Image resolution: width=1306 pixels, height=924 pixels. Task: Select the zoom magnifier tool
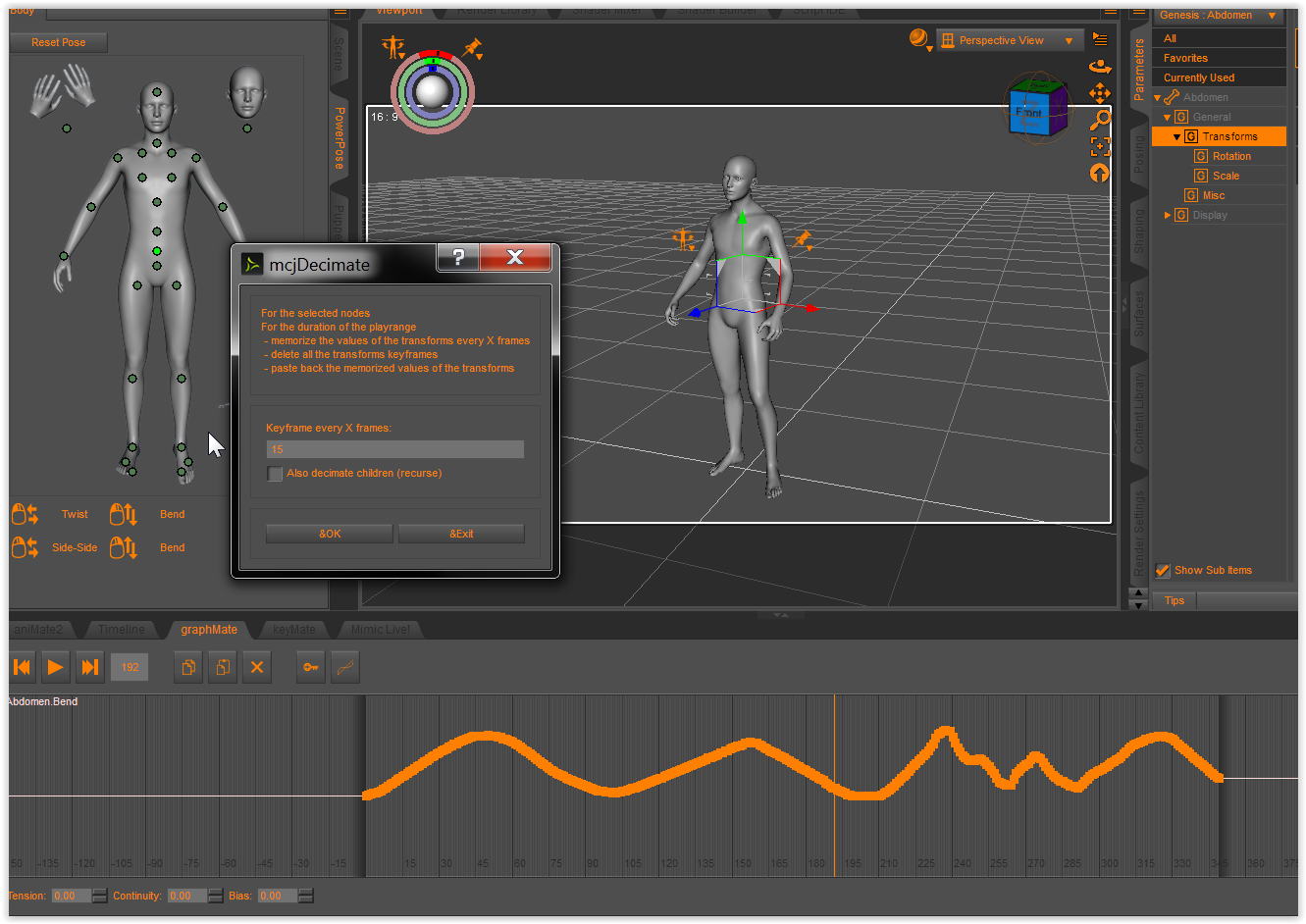(1100, 120)
